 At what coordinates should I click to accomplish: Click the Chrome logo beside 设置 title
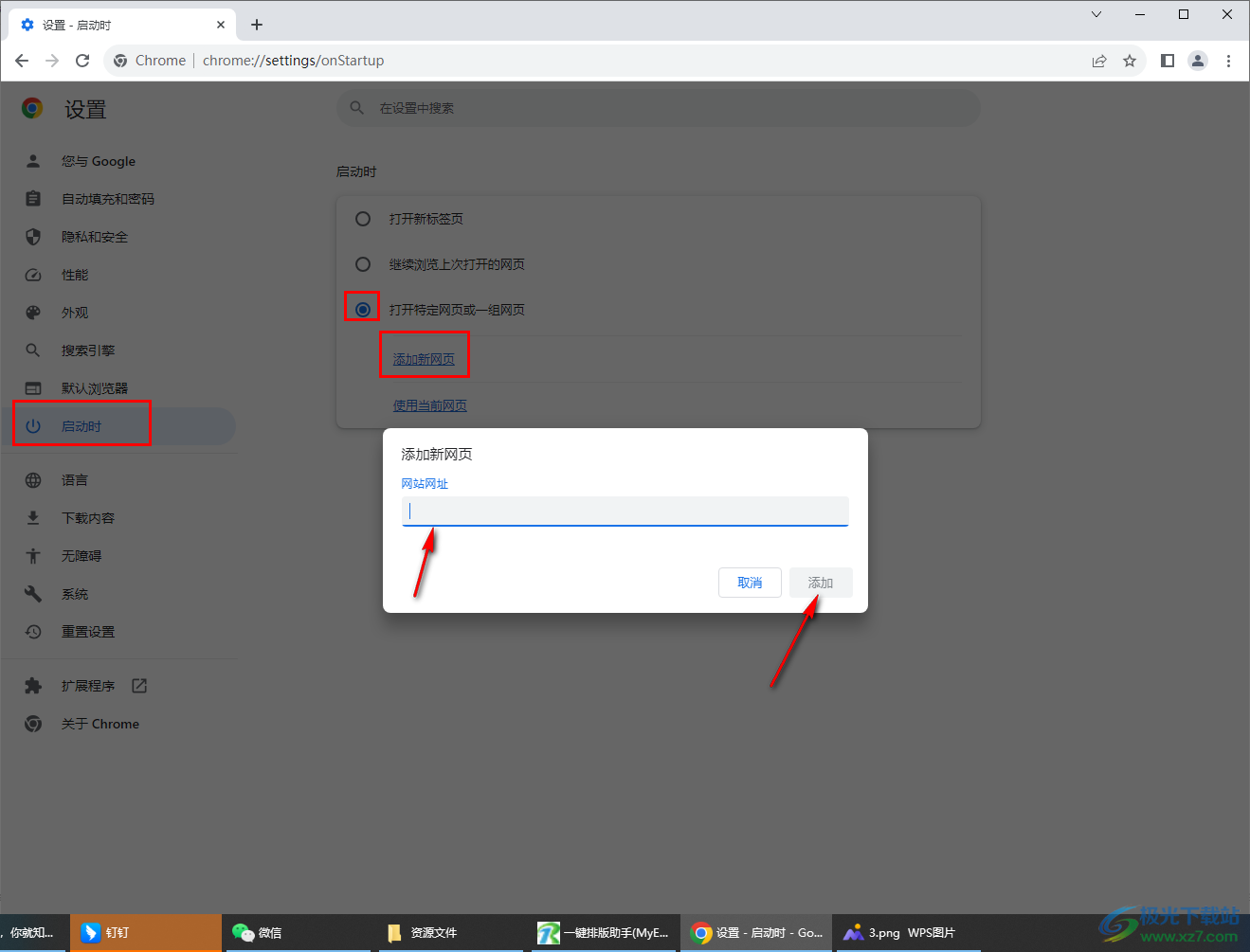[x=32, y=109]
